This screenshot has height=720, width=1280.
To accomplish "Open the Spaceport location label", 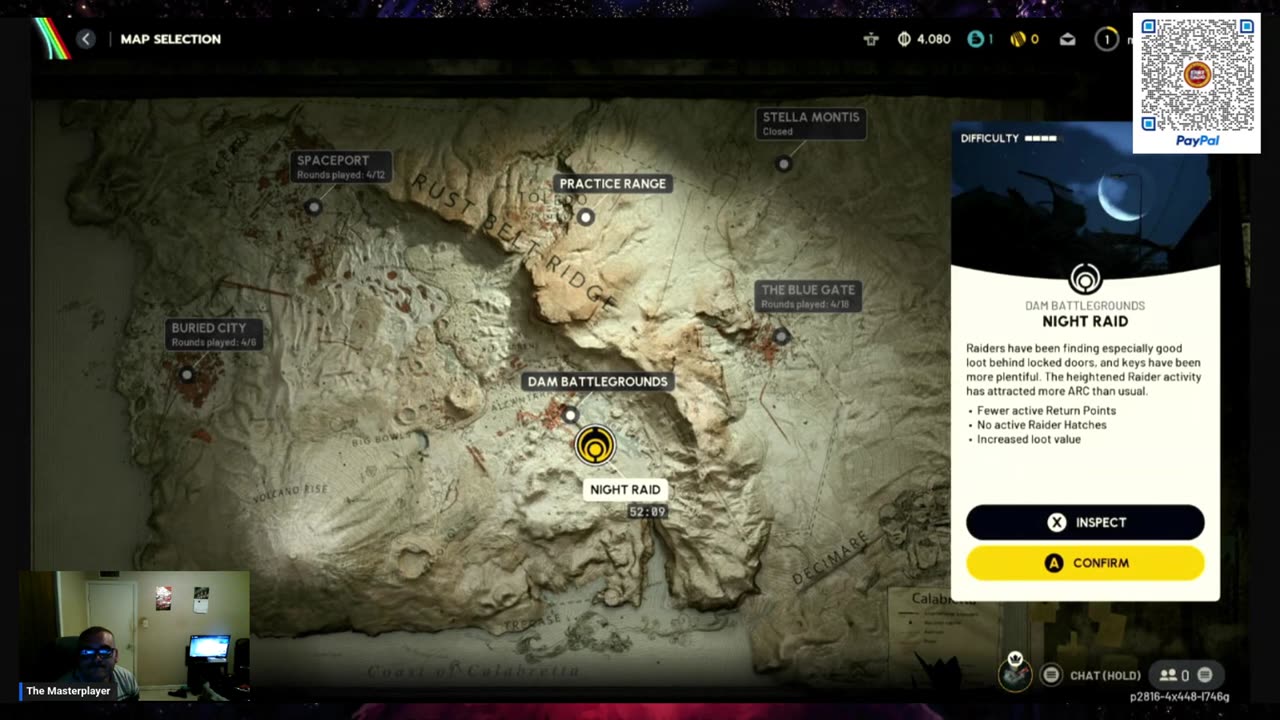I will coord(341,166).
